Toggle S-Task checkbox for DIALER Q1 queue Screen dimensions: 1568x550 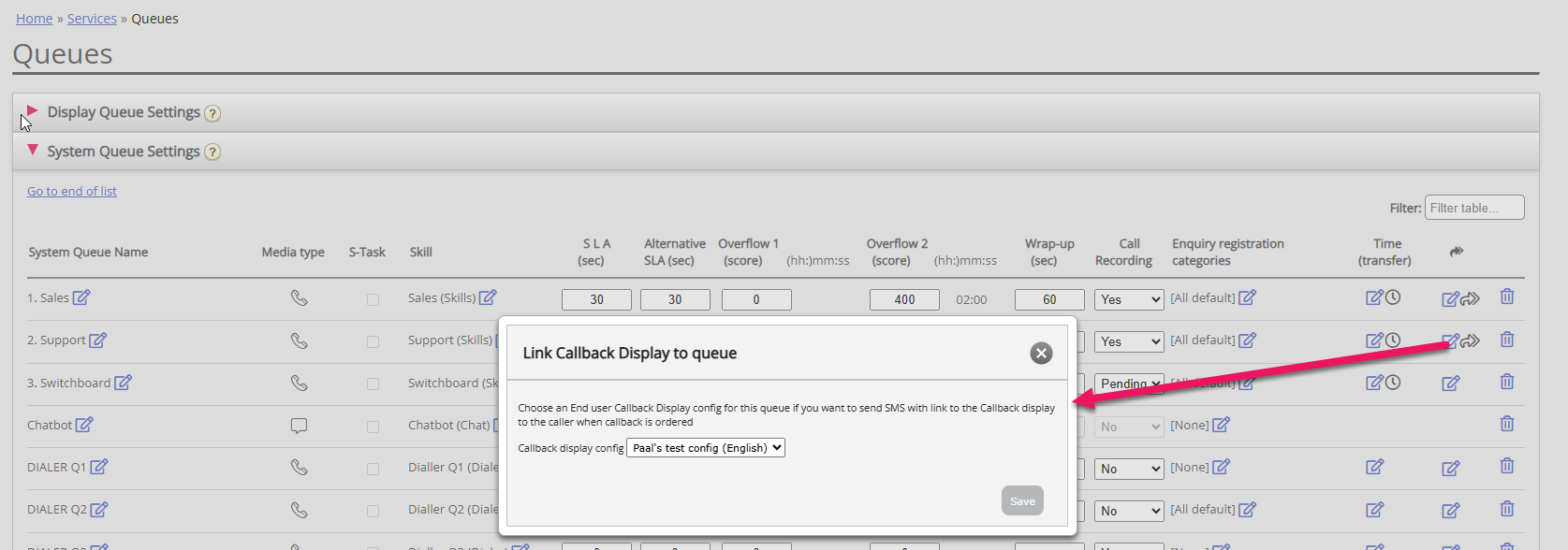373,469
